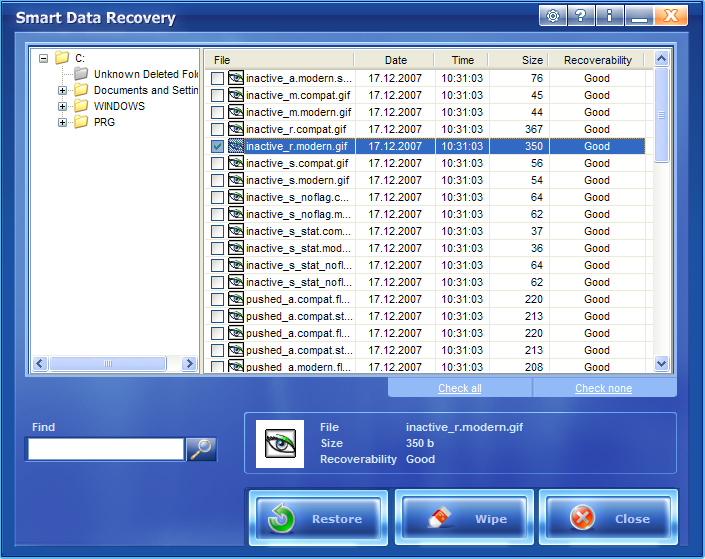This screenshot has height=559, width=705.
Task: Click inside the Find text field
Action: pos(105,450)
